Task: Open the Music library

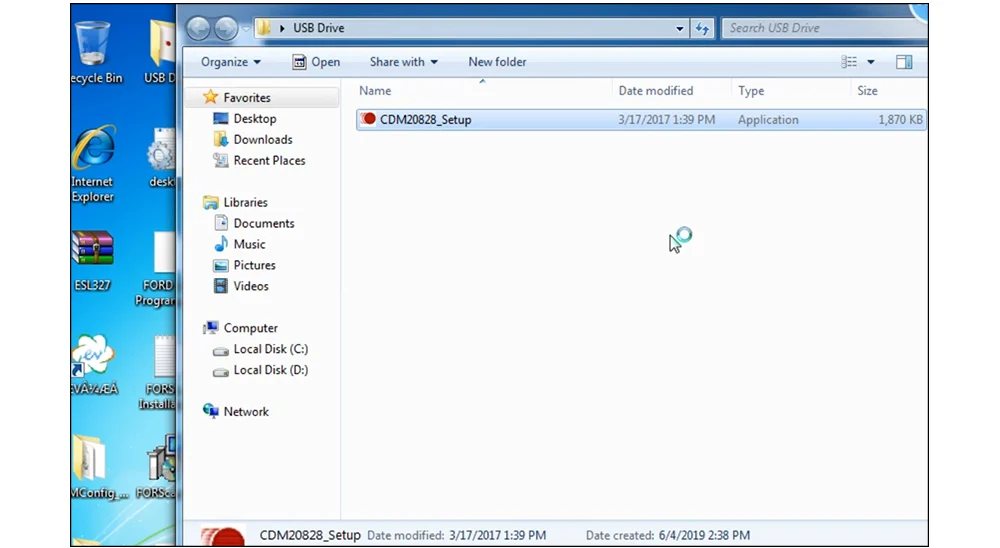Action: pos(249,244)
